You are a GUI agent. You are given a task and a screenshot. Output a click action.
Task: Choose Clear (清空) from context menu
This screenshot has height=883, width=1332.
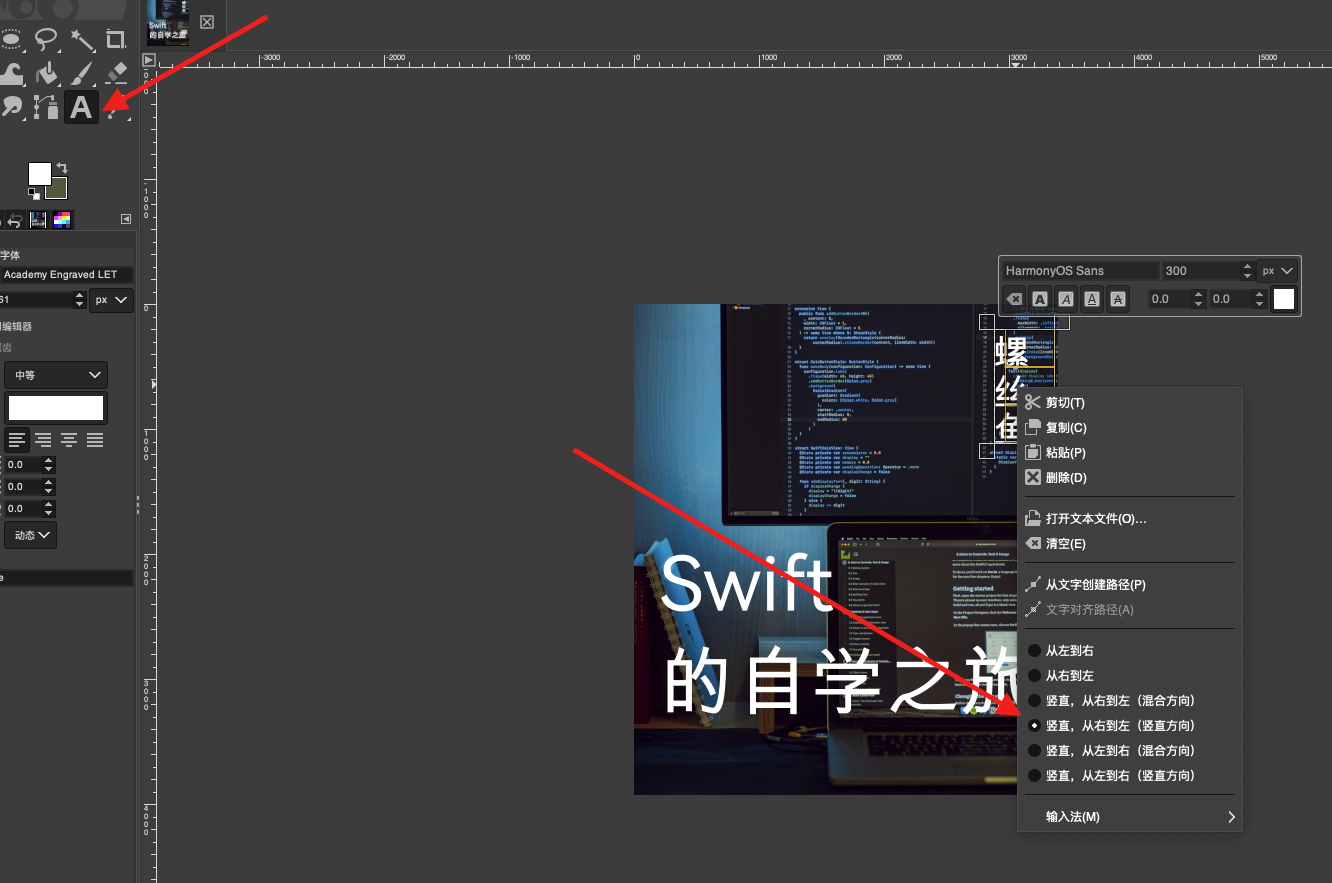click(x=1130, y=543)
